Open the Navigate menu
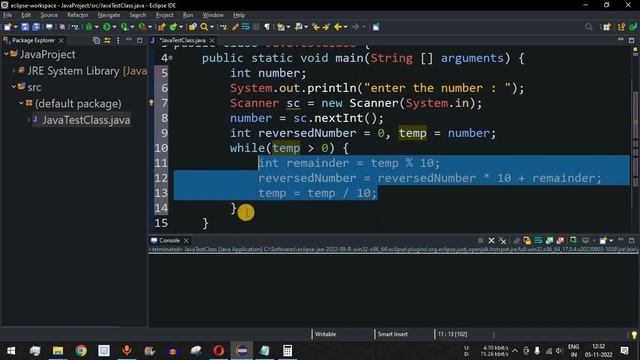The height and width of the screenshot is (360, 640). tap(109, 15)
